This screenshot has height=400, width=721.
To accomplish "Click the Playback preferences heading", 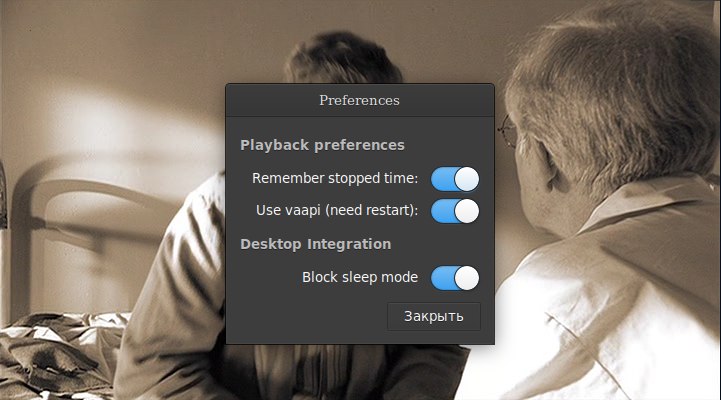I will tap(322, 145).
